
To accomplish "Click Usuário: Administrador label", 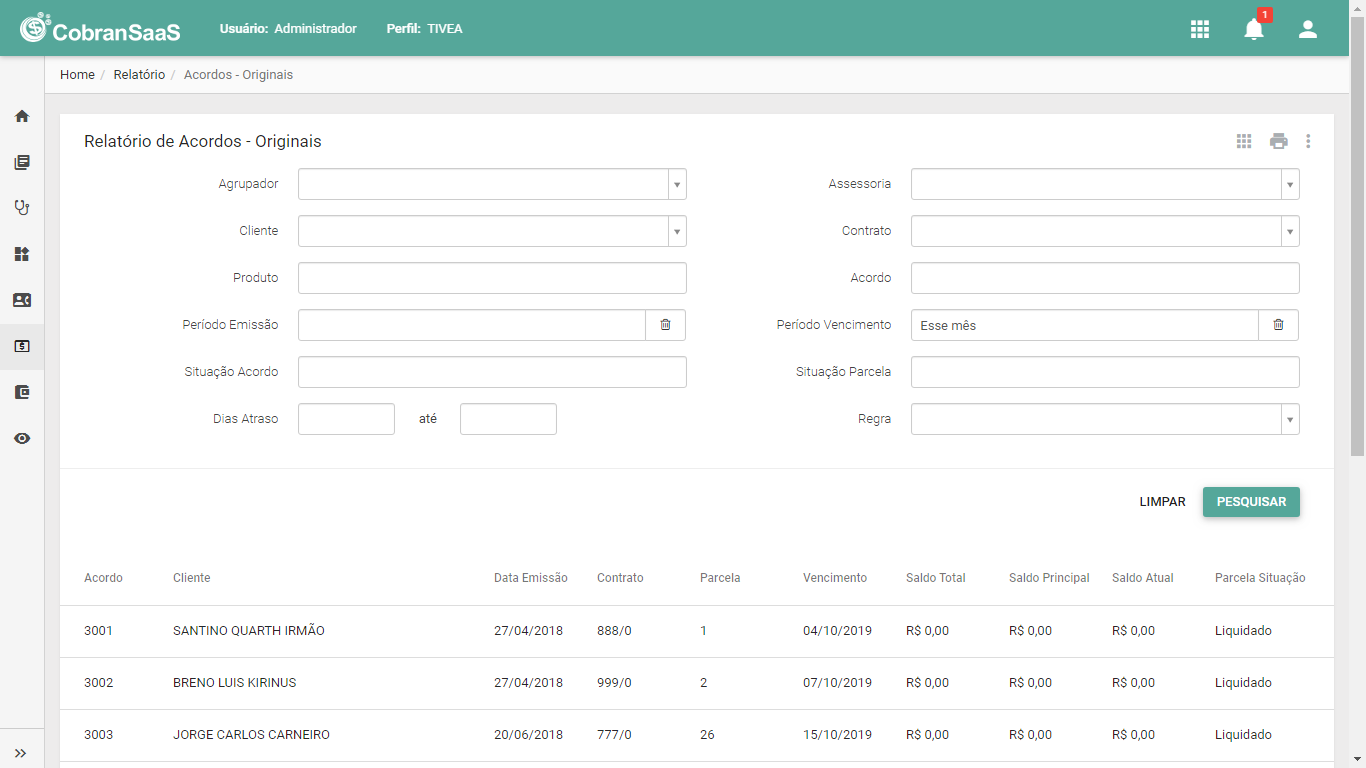I will click(288, 29).
